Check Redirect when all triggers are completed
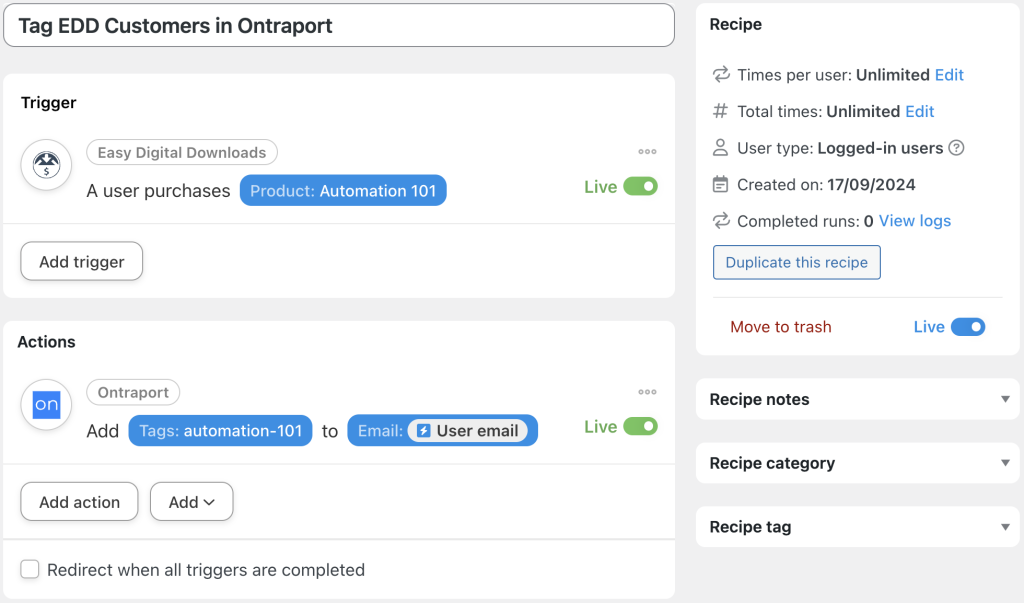Screen dimensions: 1024x603 click(30, 568)
